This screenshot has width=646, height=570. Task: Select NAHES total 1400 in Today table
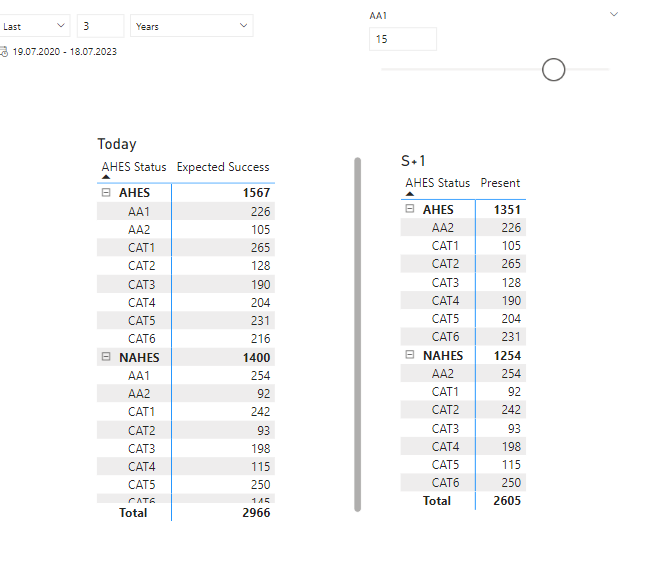pos(256,357)
